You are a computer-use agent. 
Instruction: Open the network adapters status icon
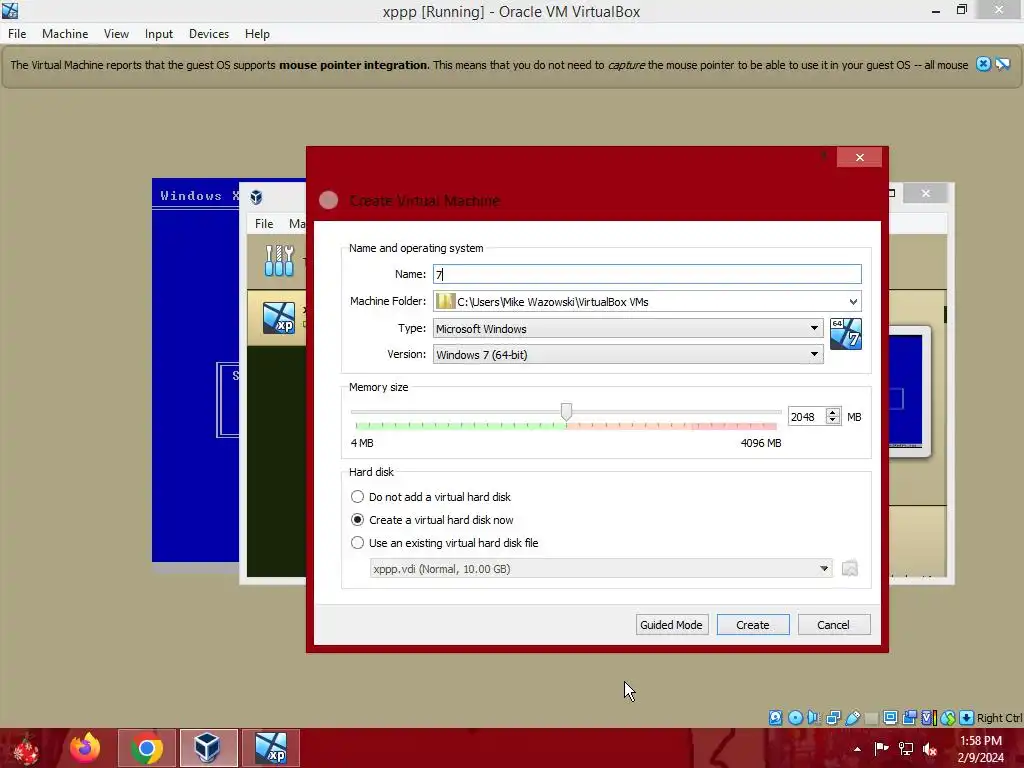pos(833,718)
